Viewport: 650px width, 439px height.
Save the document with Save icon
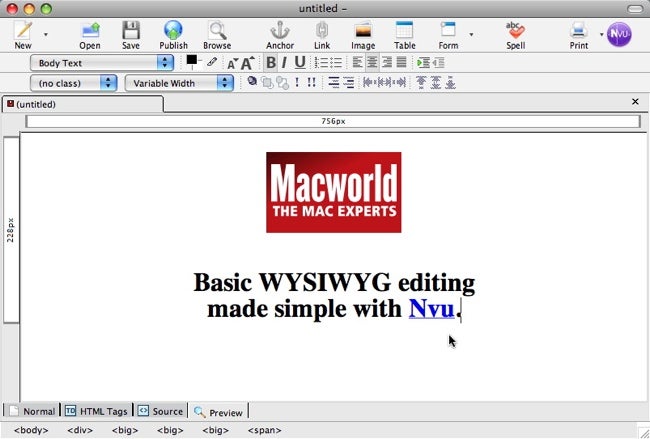click(x=131, y=31)
